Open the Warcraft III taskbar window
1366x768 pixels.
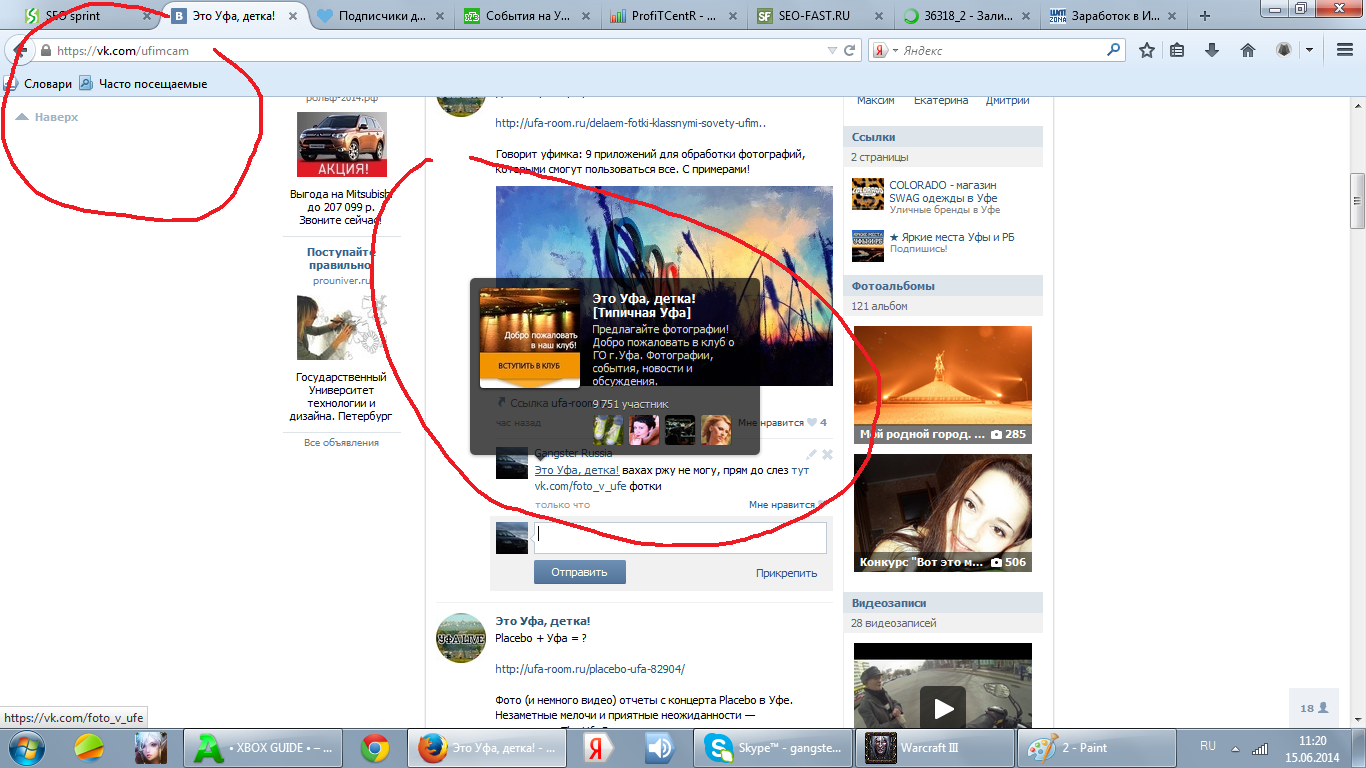coord(936,748)
